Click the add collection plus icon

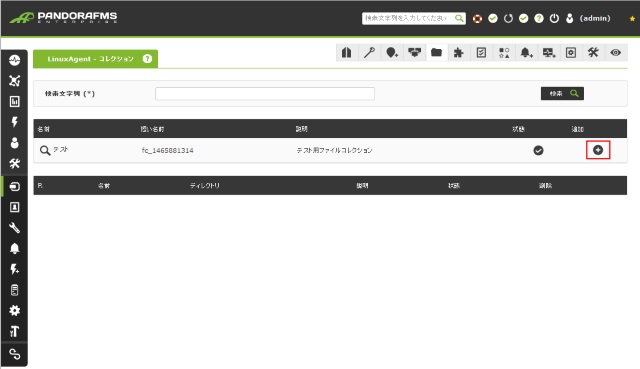[598, 150]
